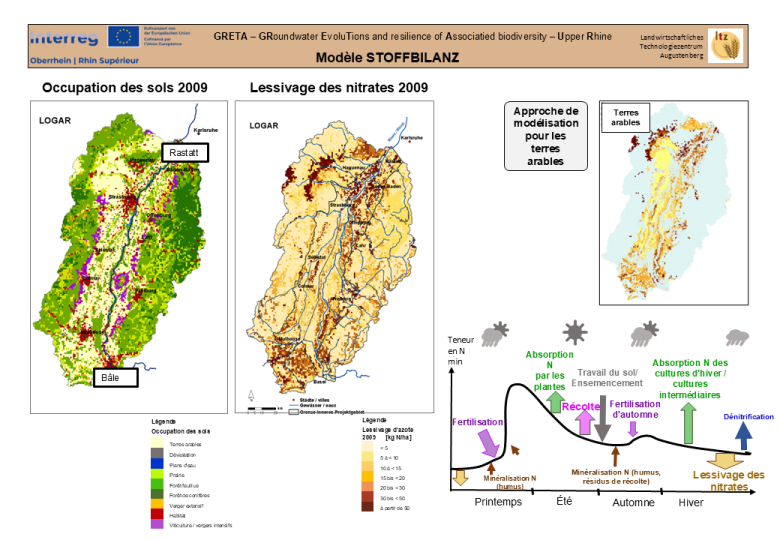The image size is (780, 540).
Task: Click the '< 5' lightest leaching swatch
Action: click(368, 447)
